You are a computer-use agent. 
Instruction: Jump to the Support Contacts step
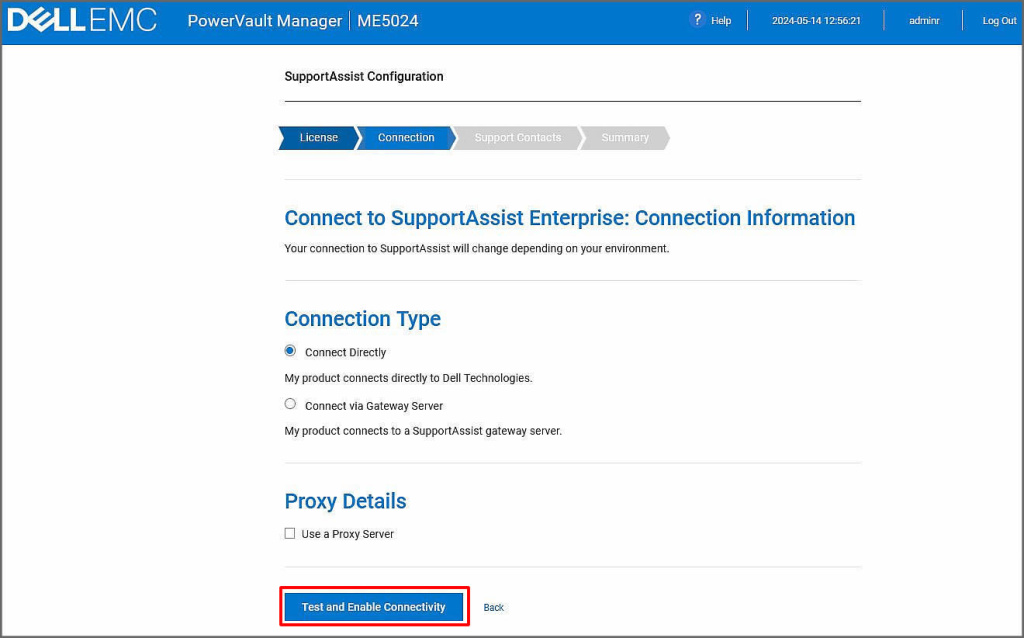(517, 138)
